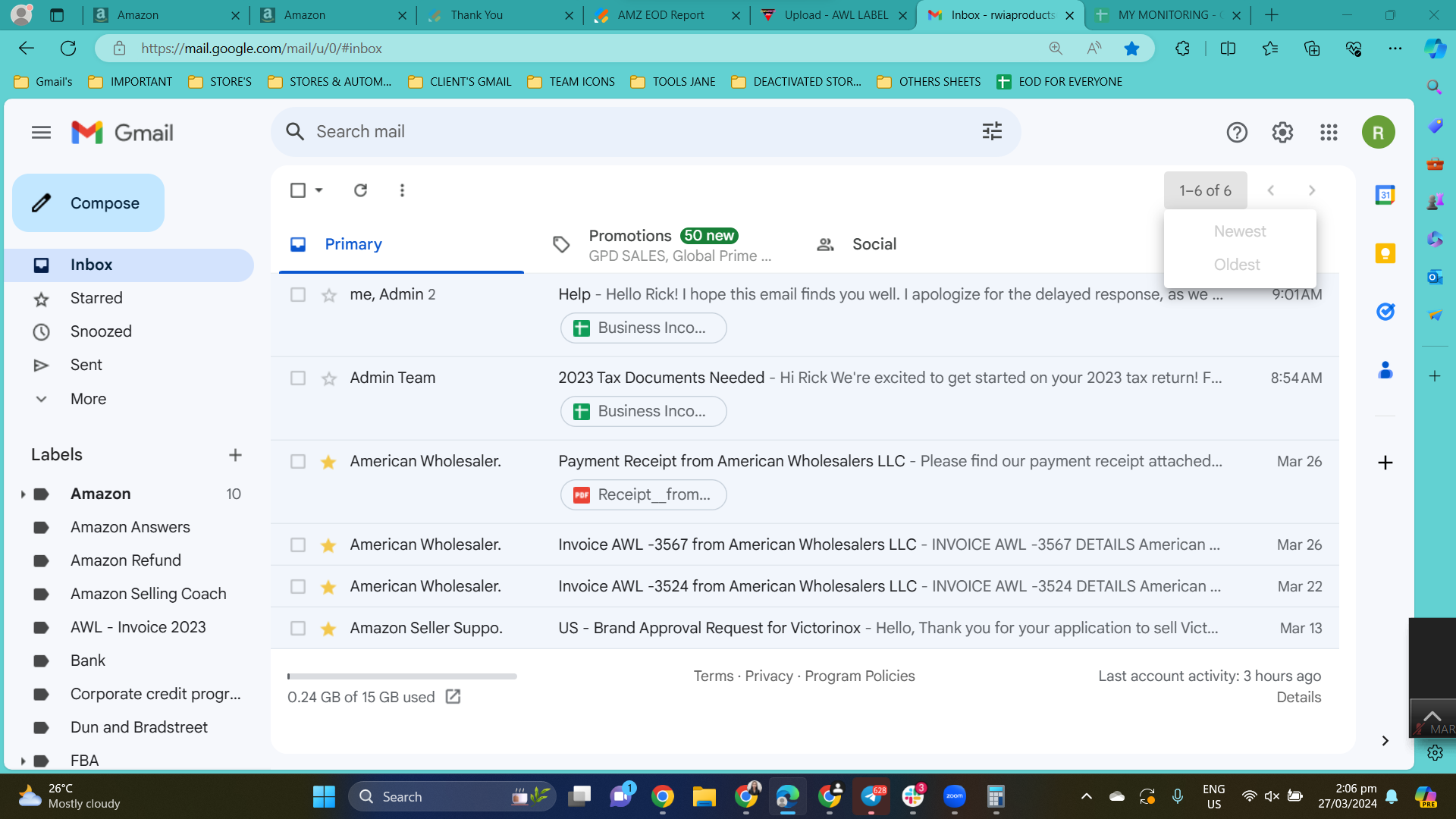This screenshot has width=1456, height=819.
Task: Select the Invoice AWL -3567 email checkbox
Action: point(298,545)
